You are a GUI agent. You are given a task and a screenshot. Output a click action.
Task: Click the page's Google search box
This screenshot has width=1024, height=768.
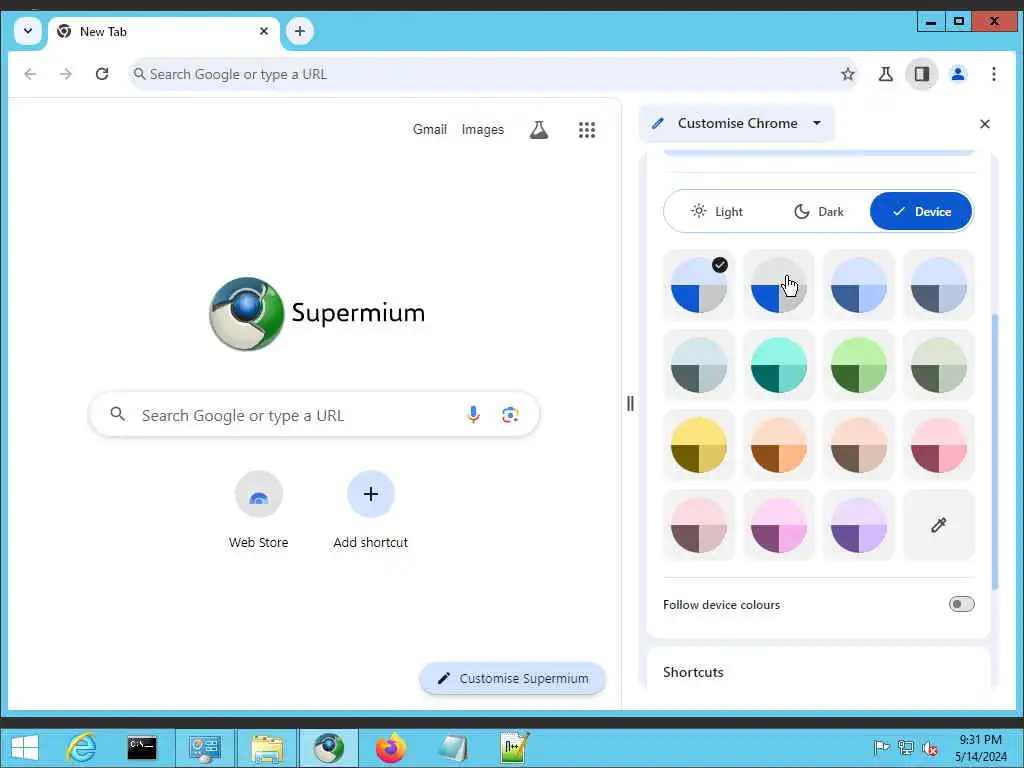314,415
